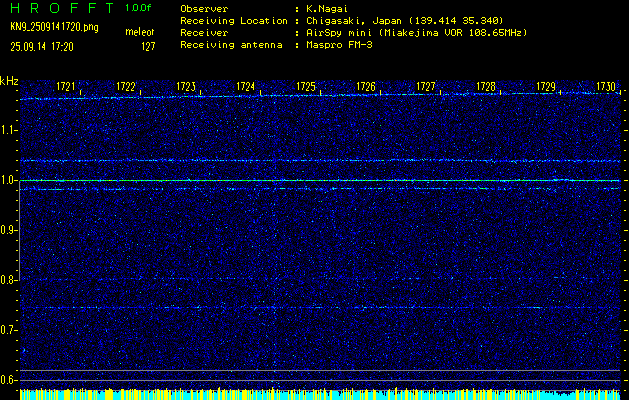Click the Receiver label
629x400 pixels.
point(204,33)
